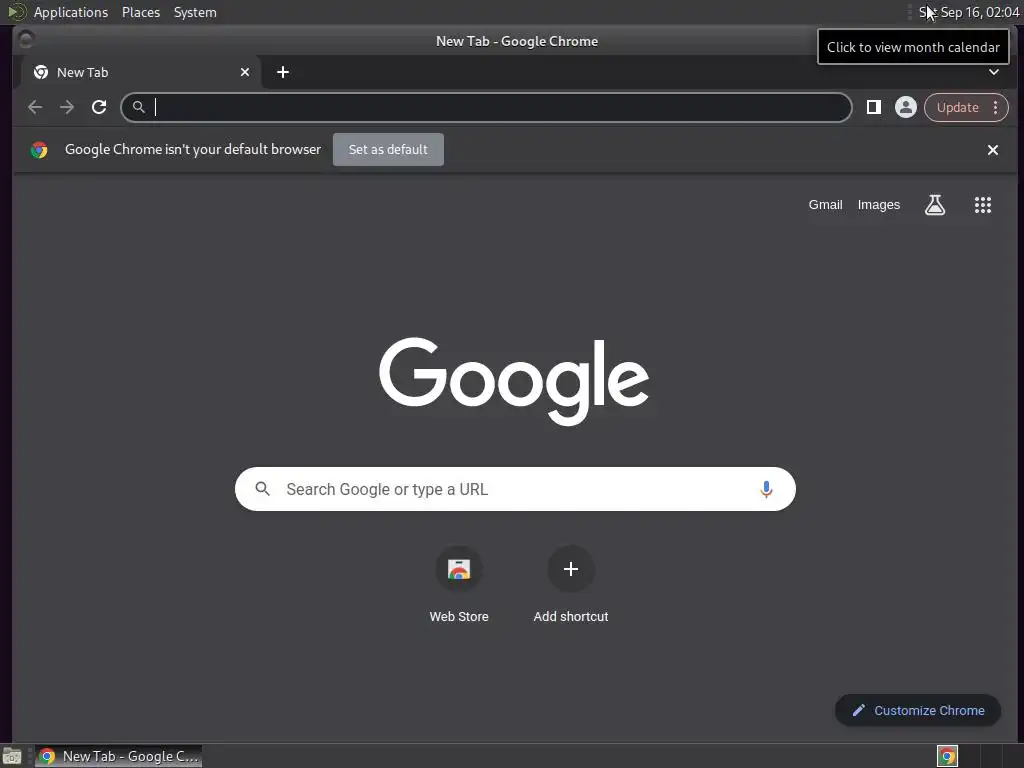Viewport: 1024px width, 768px height.
Task: Click search icon in Google search box
Action: (263, 488)
